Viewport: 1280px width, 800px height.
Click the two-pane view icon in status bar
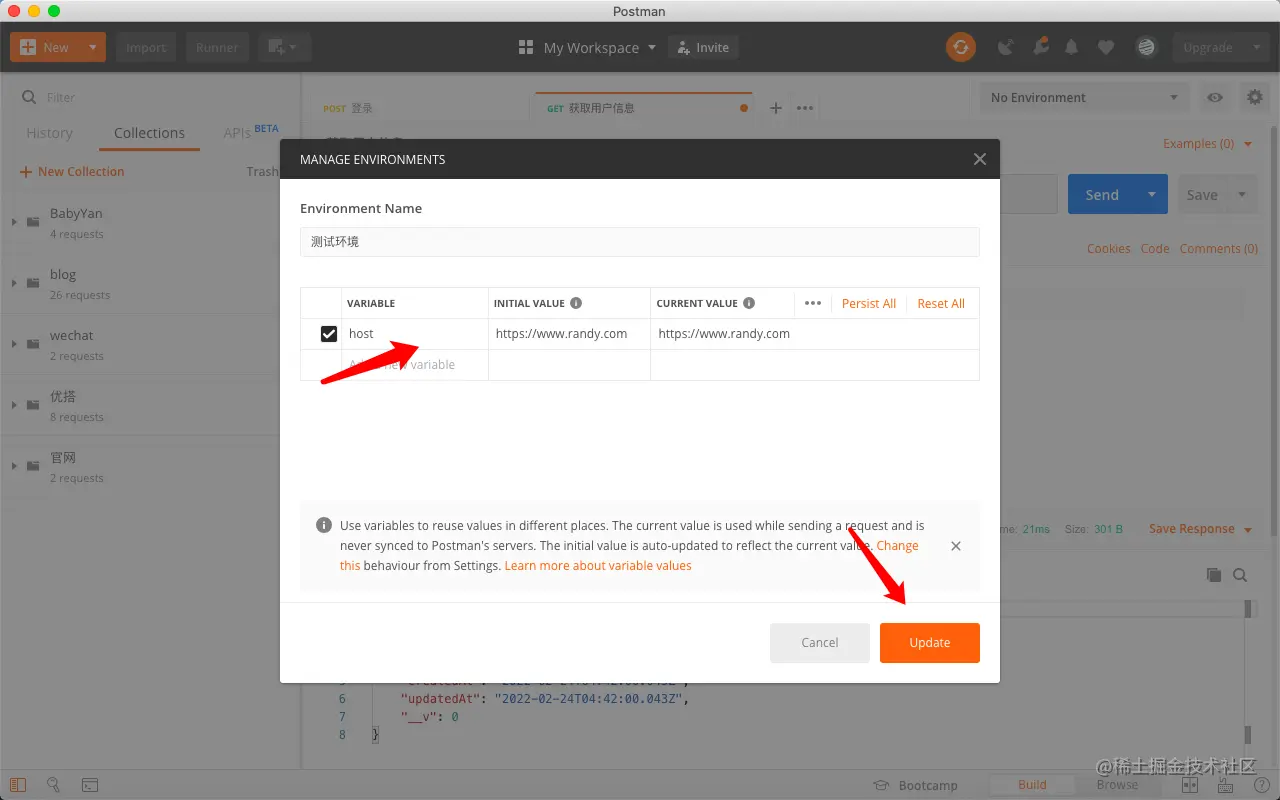1190,785
